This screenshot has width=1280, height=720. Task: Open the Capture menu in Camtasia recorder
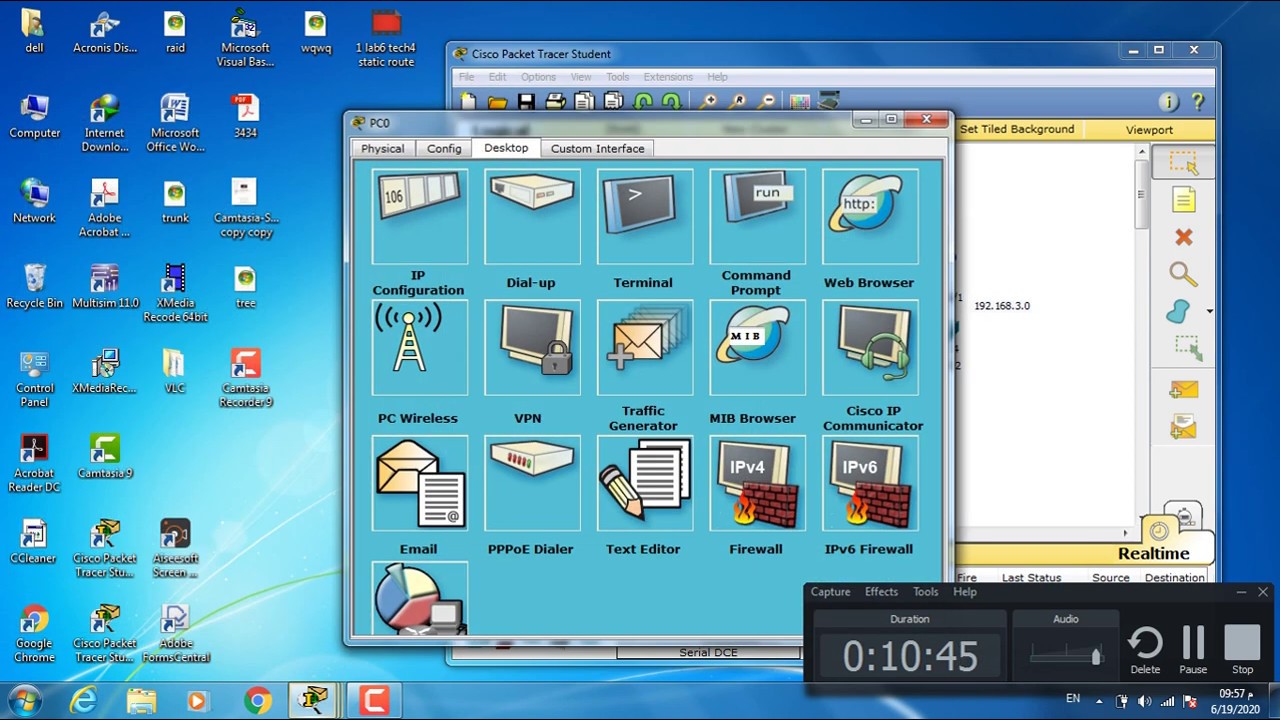tap(830, 592)
